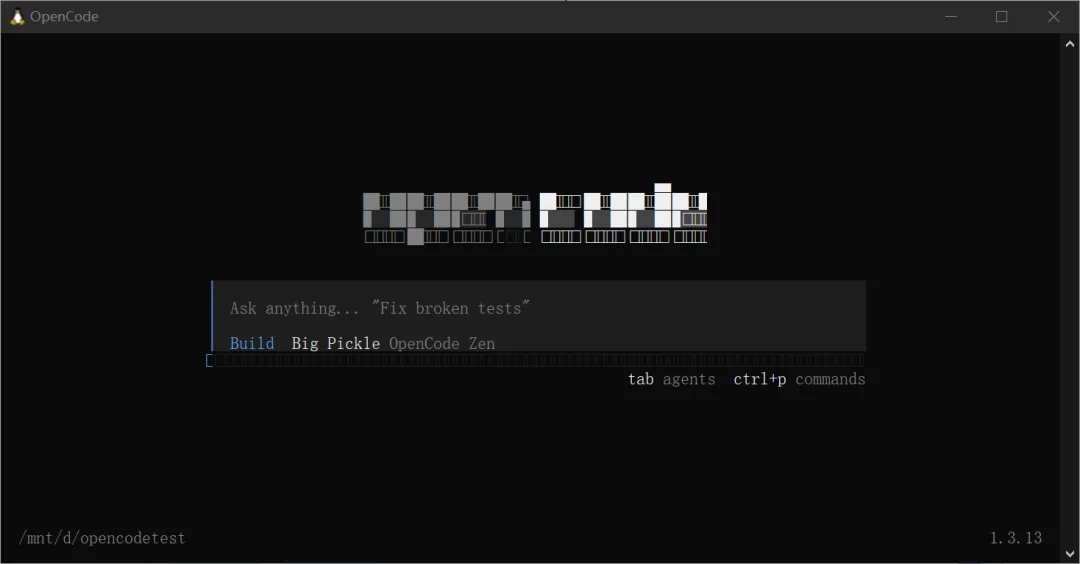Screen dimensions: 1080x564
Task: Click the gray 'open' logo block
Action: click(x=447, y=218)
